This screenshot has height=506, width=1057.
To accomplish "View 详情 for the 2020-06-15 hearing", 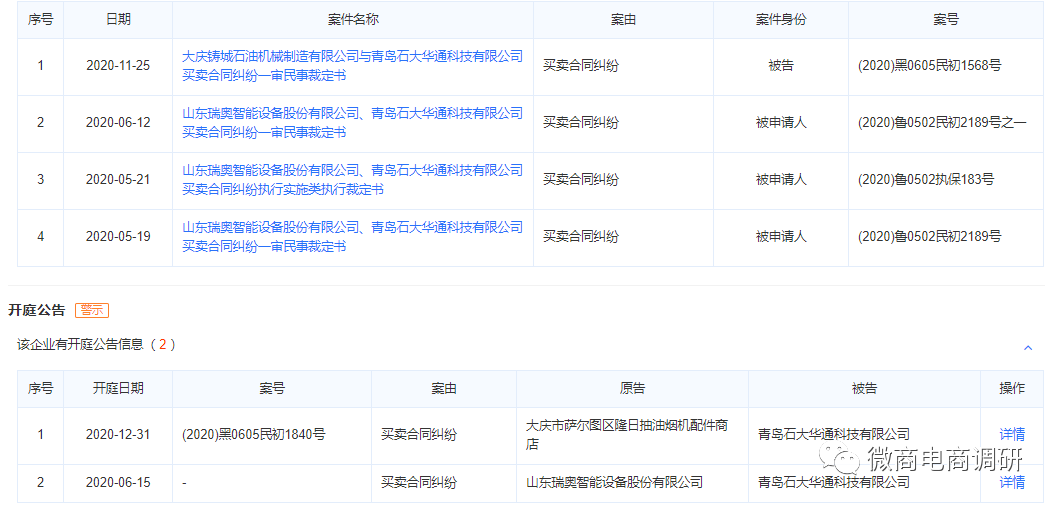I will click(x=1012, y=482).
